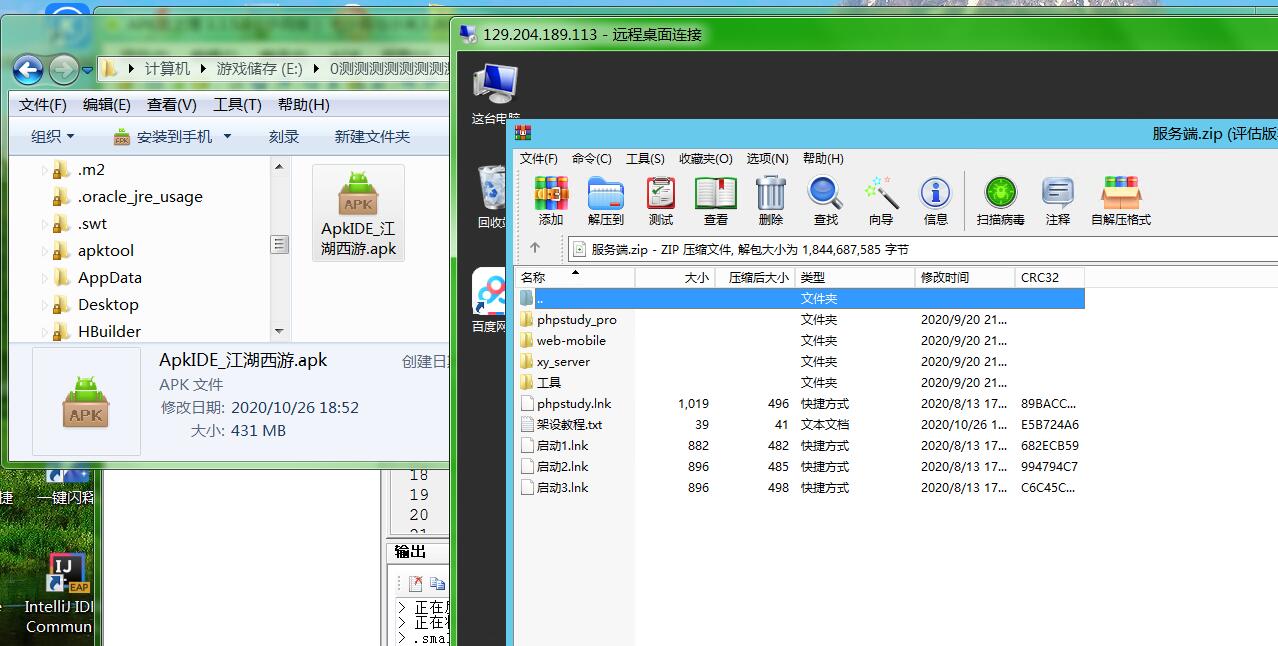Click the Explorer back navigation arrow

tap(28, 69)
